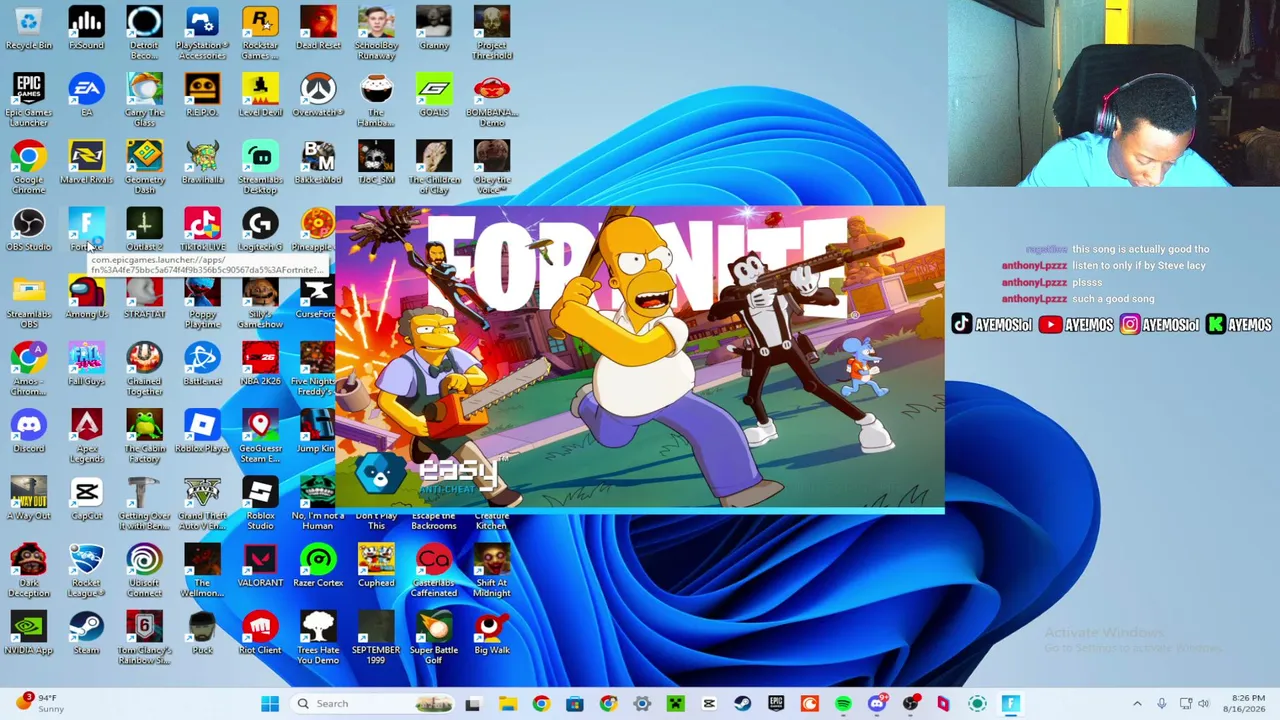The width and height of the screenshot is (1280, 720).
Task: Click the Dark Deception desktop icon
Action: (x=29, y=570)
